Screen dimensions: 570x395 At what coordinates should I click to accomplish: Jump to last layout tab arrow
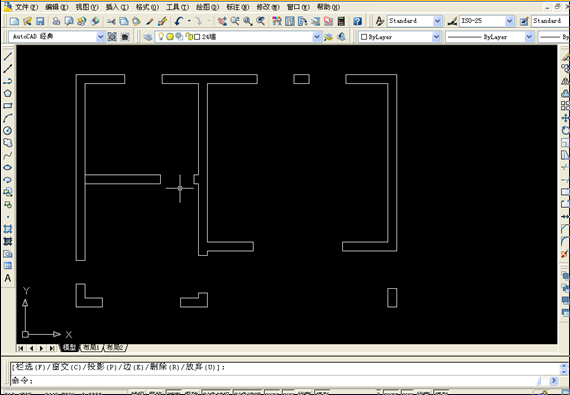(52, 348)
